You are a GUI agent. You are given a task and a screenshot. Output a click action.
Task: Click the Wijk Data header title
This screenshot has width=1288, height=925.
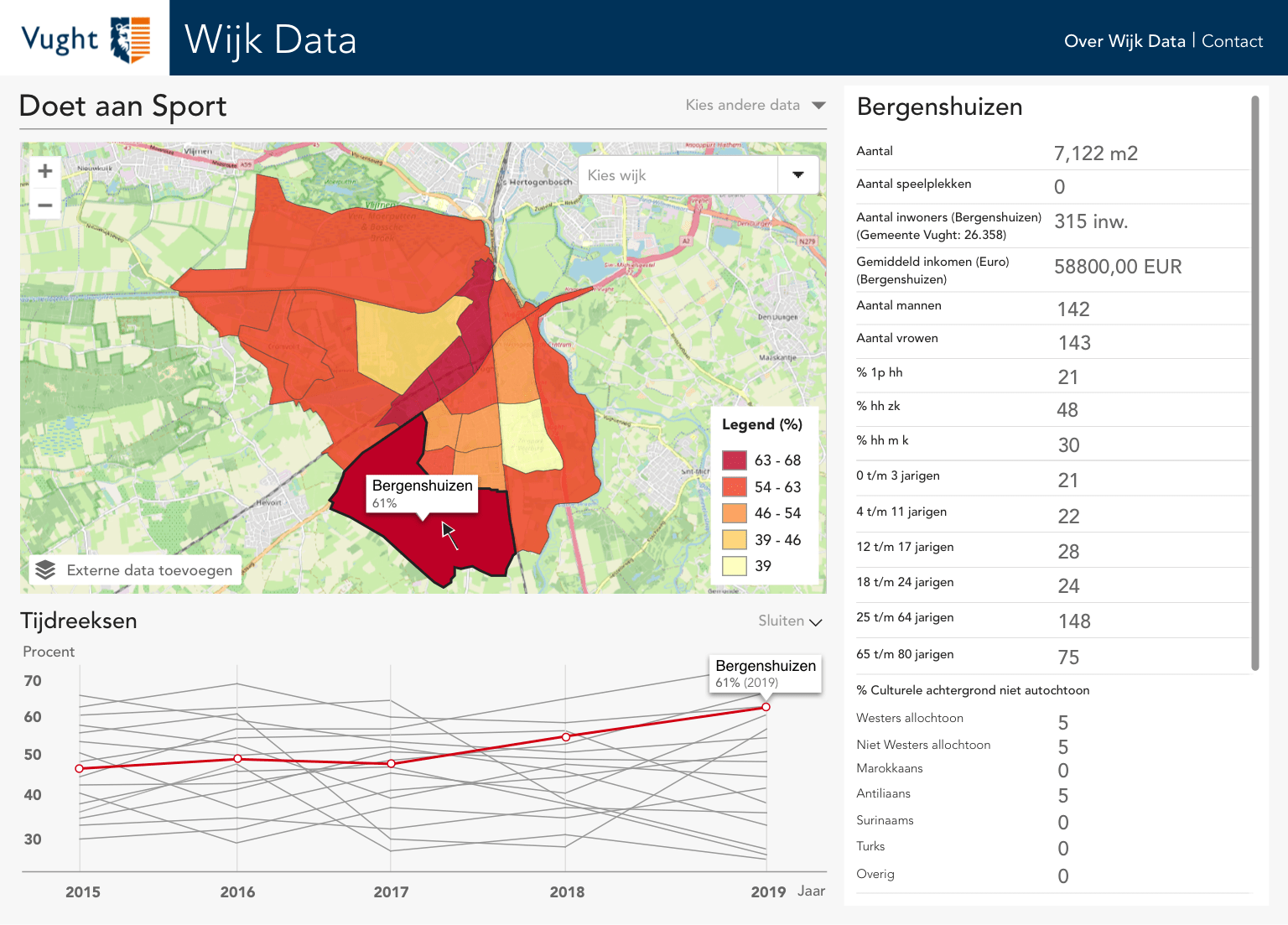click(x=271, y=40)
